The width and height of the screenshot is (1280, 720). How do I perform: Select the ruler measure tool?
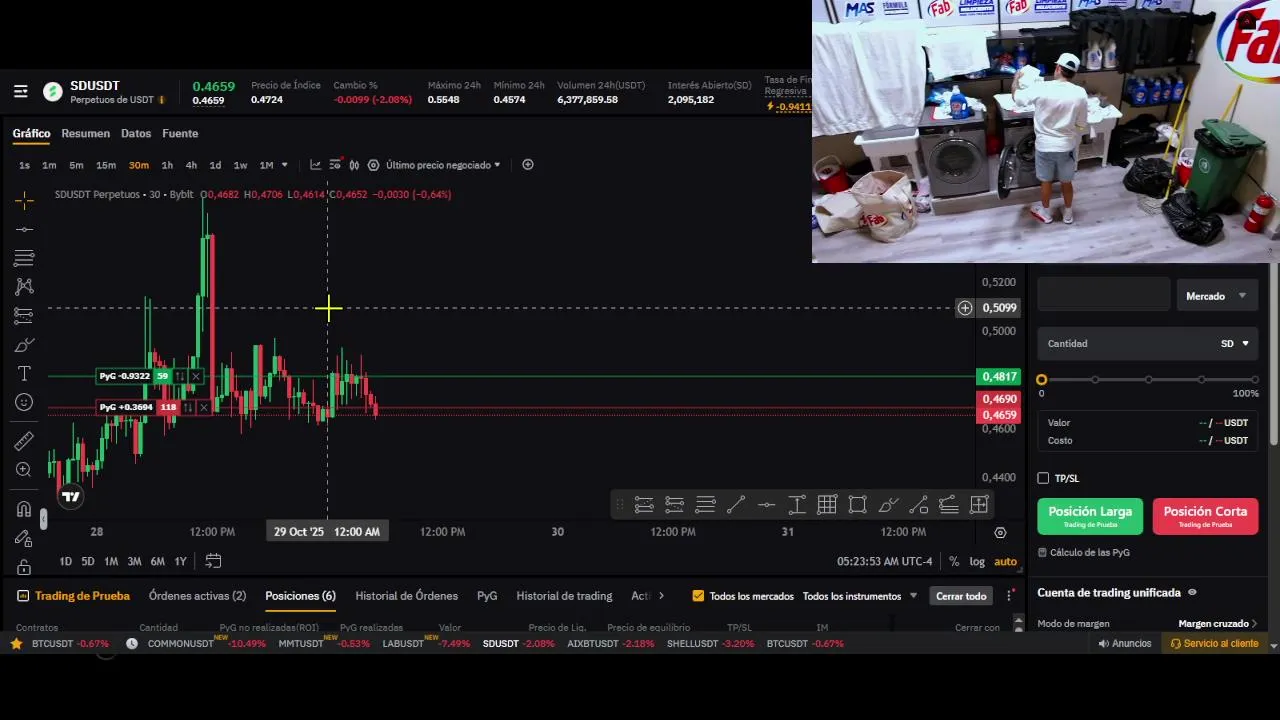coord(24,441)
